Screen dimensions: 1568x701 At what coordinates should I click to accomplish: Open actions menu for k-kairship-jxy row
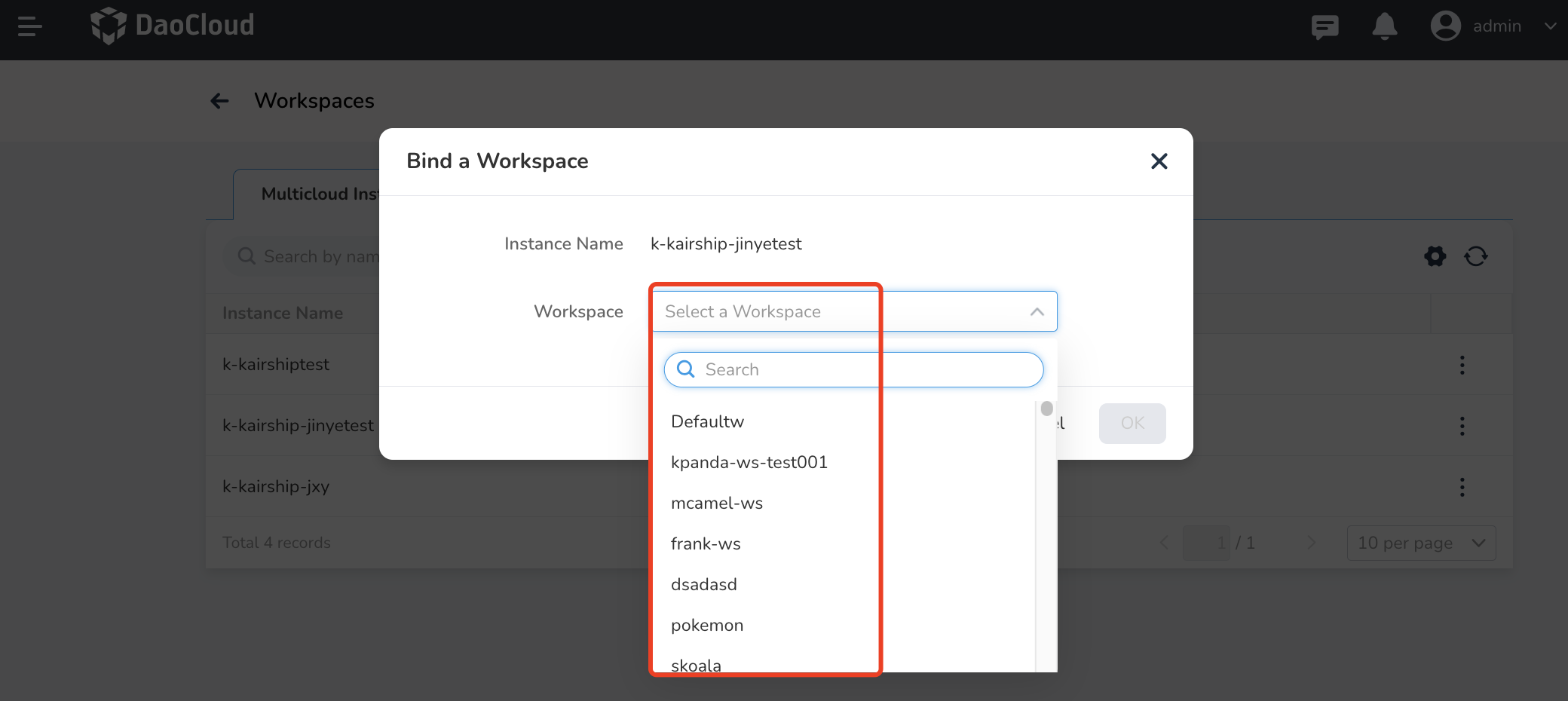tap(1462, 488)
